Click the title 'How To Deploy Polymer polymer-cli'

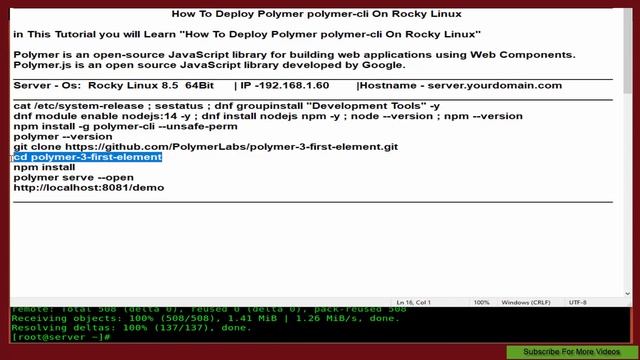tap(316, 14)
